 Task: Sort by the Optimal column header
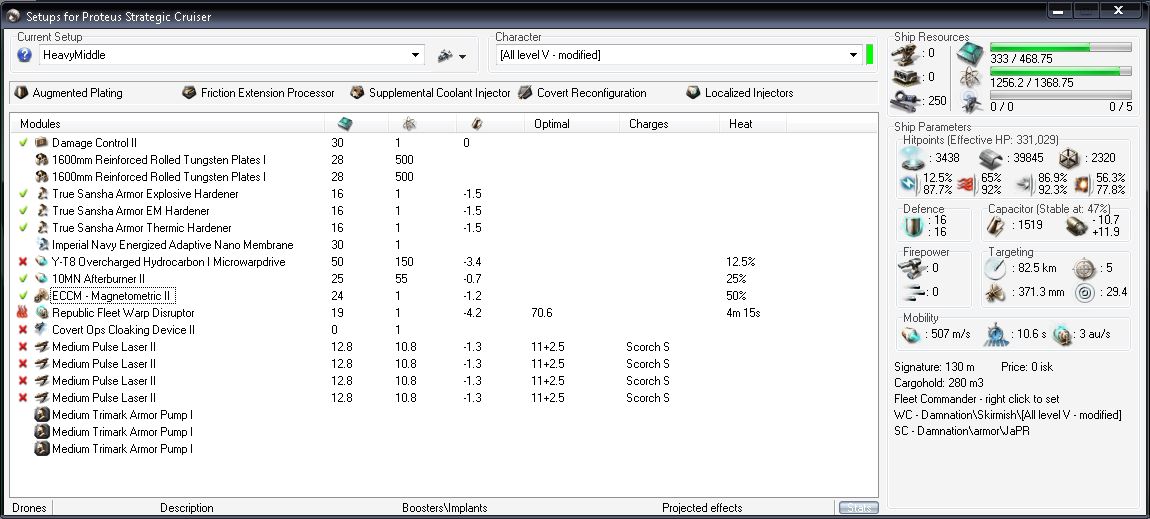[572, 124]
